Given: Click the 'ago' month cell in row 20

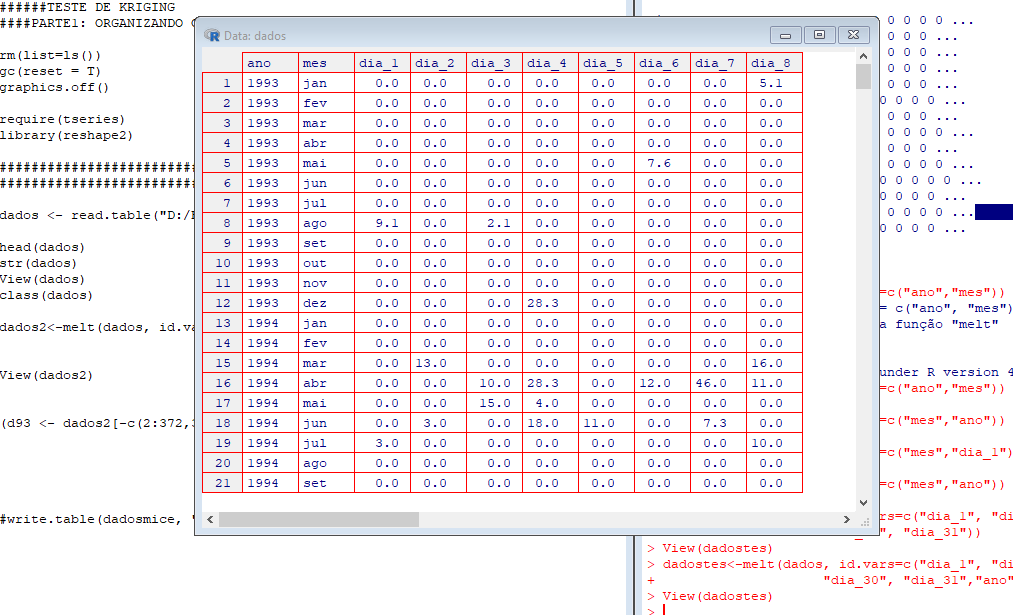Looking at the screenshot, I should [x=326, y=463].
